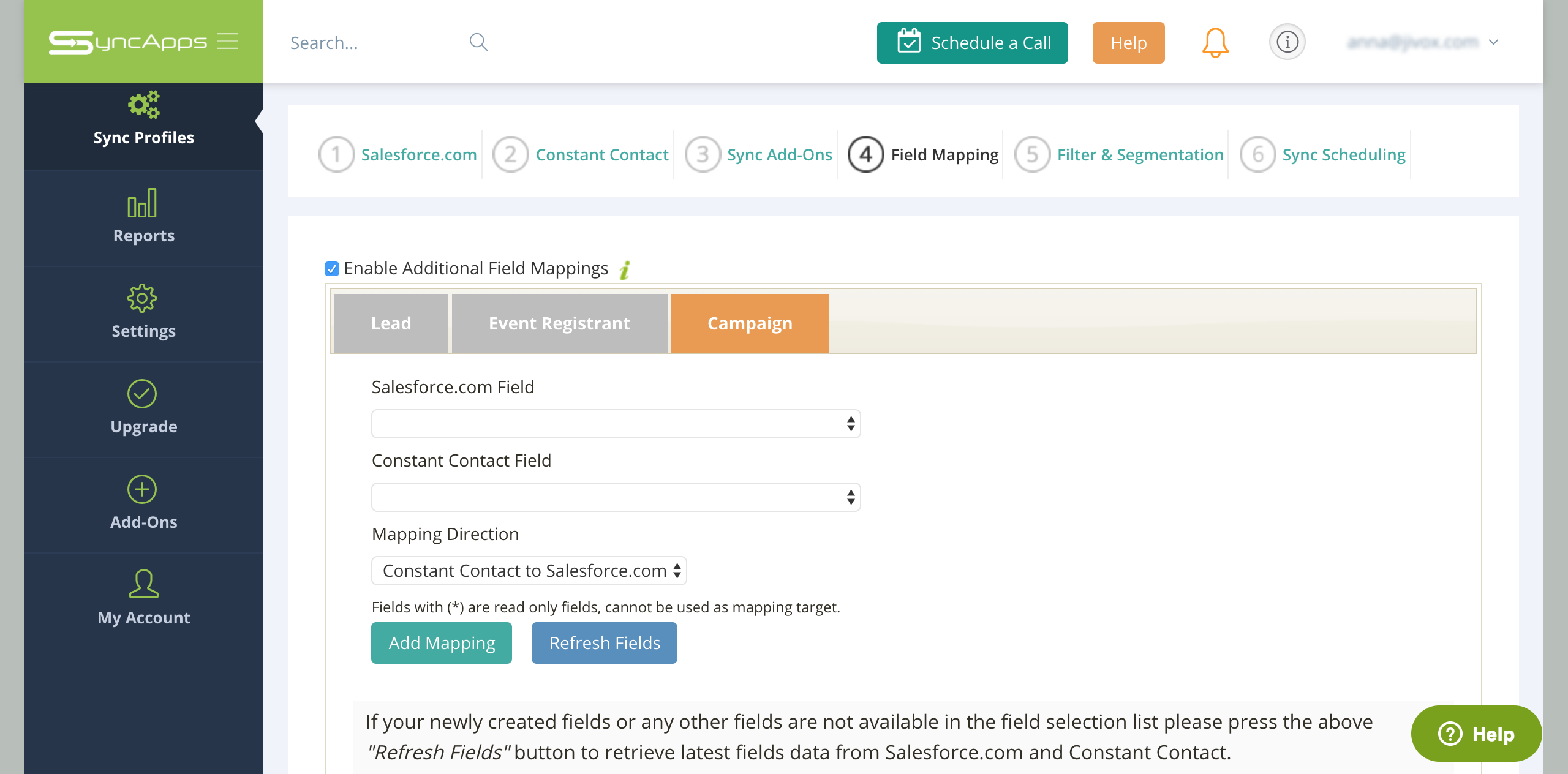Viewport: 1568px width, 774px height.
Task: Click the My Account person icon
Action: (144, 584)
